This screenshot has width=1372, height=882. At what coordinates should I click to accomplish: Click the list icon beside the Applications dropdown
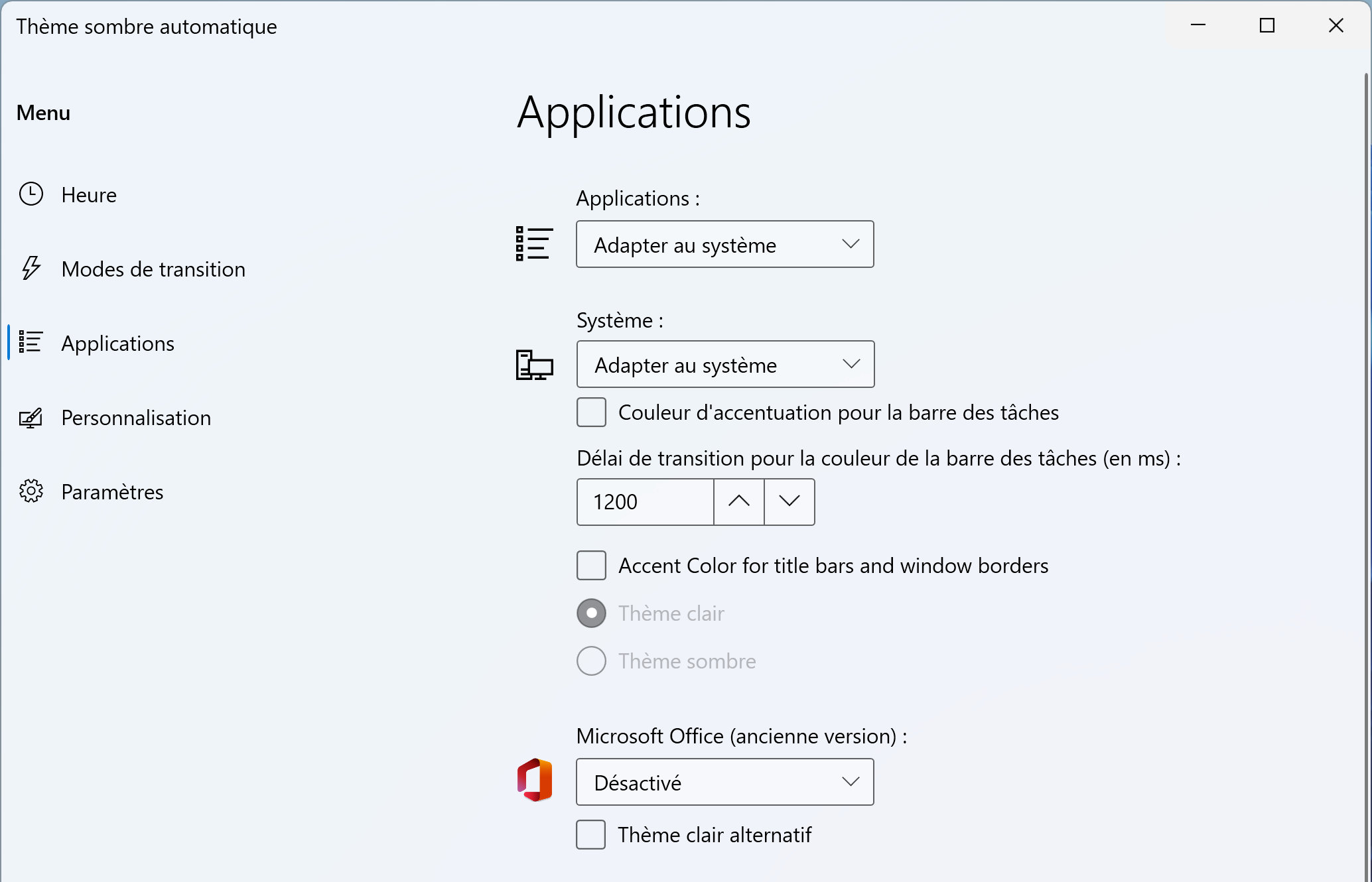[535, 243]
